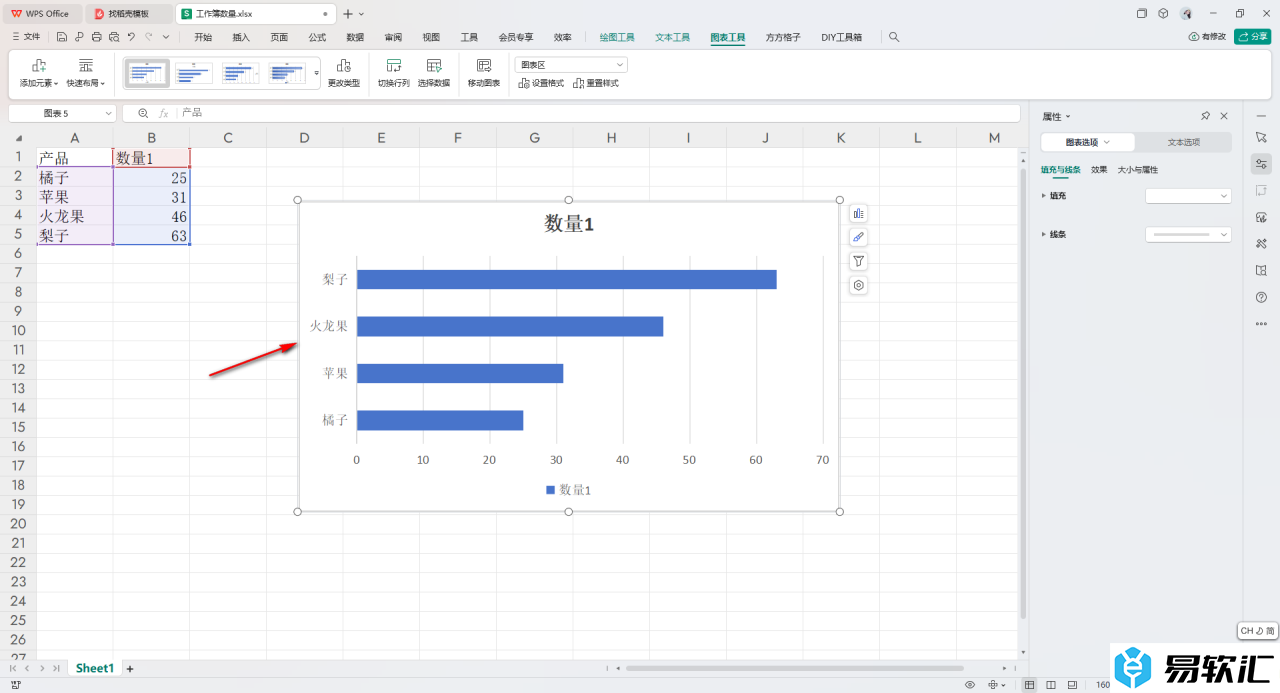Screen dimensions: 1280x693
Task: Click the 梨子 bar in chart
Action: pyautogui.click(x=567, y=280)
